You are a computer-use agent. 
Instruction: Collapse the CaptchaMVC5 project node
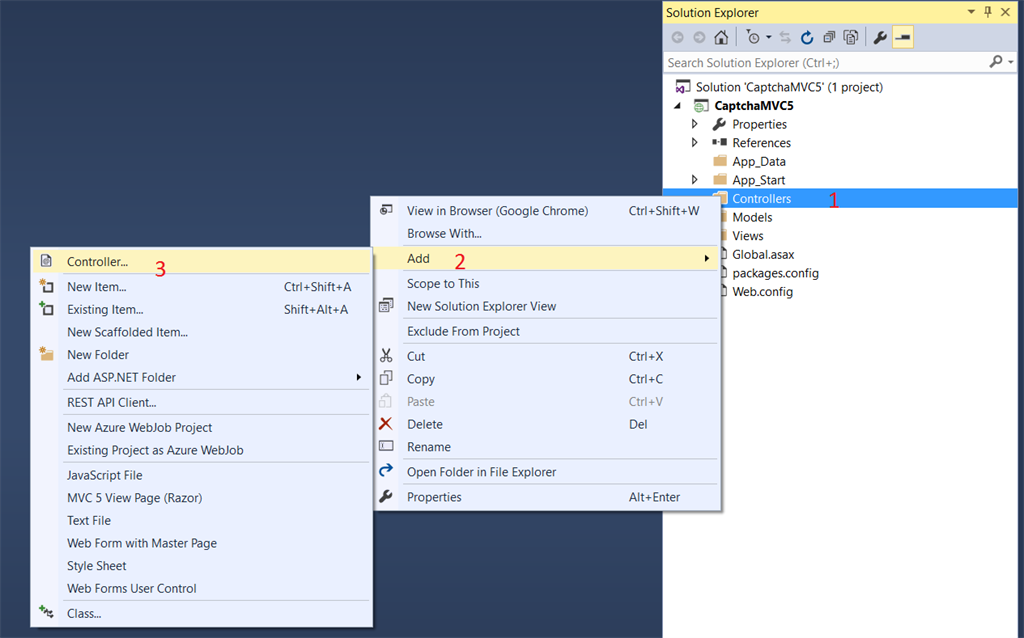click(678, 106)
